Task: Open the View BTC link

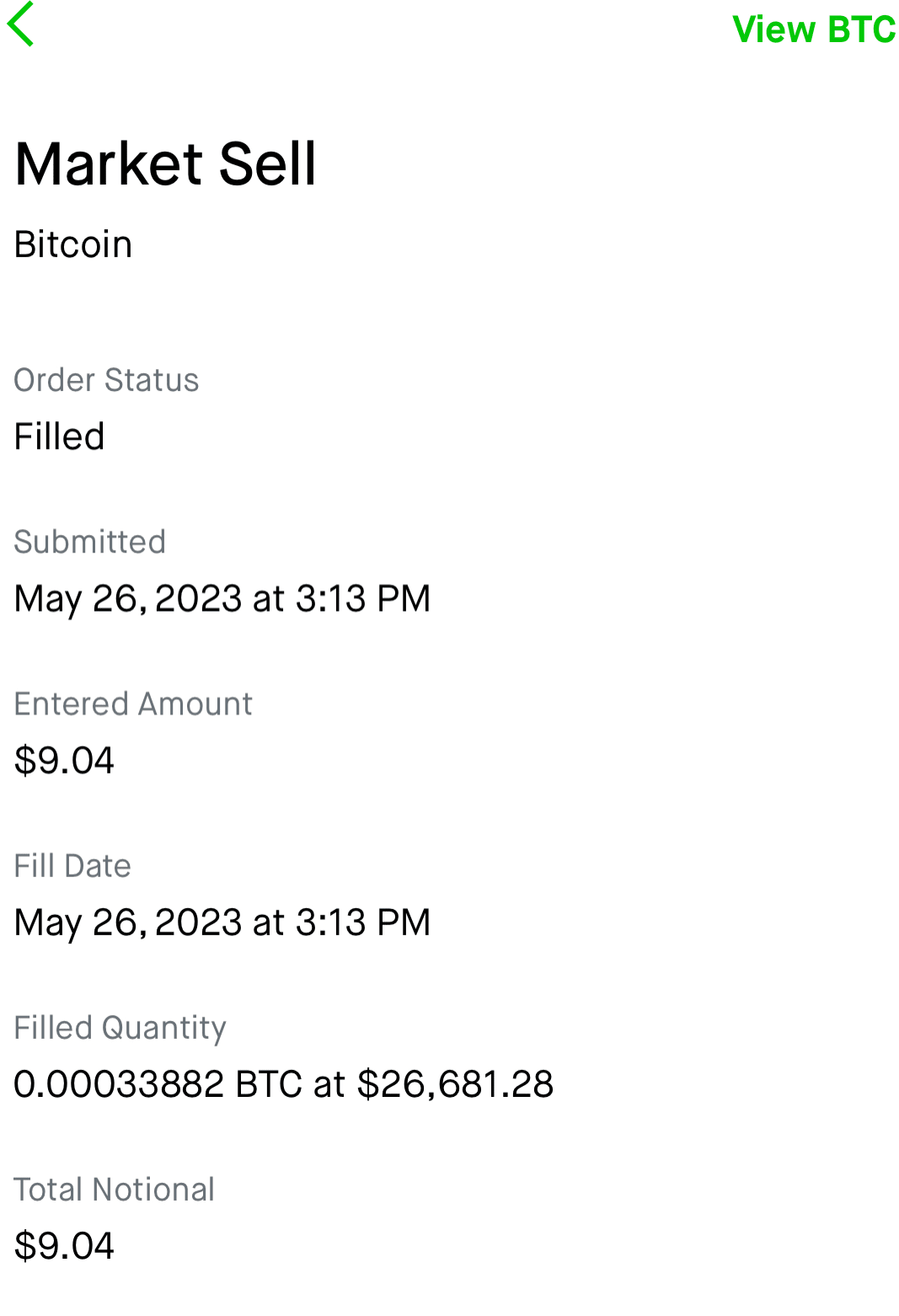Action: (x=813, y=29)
